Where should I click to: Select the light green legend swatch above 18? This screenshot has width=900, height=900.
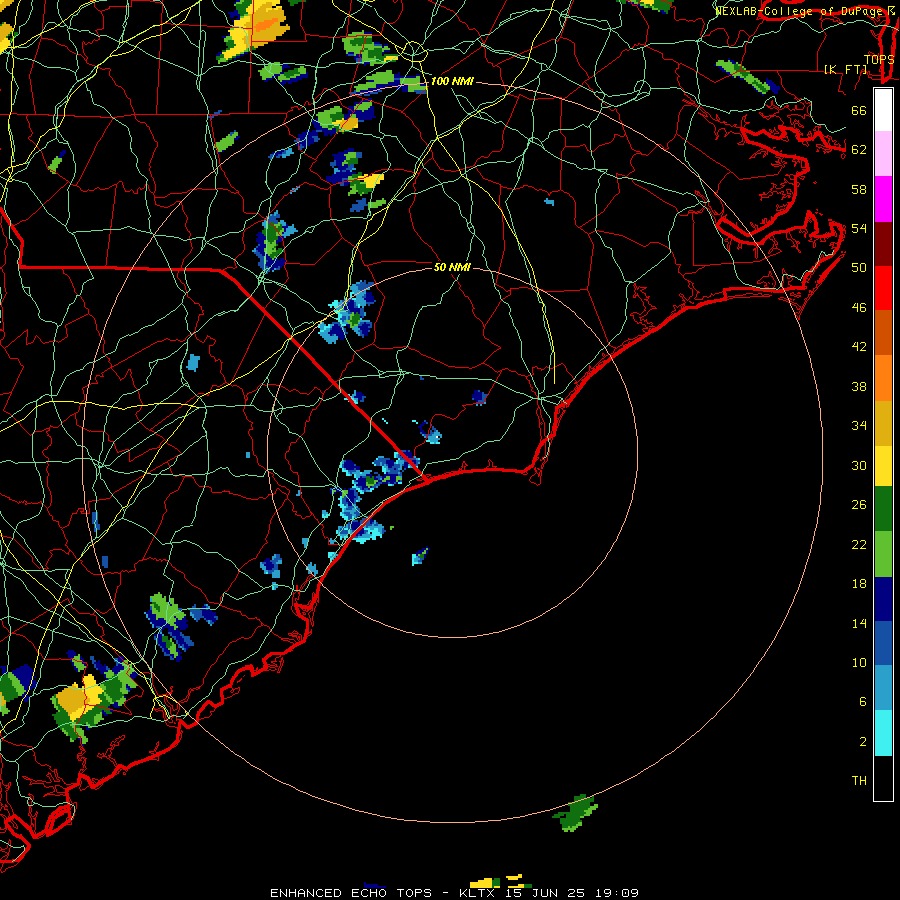[x=883, y=554]
